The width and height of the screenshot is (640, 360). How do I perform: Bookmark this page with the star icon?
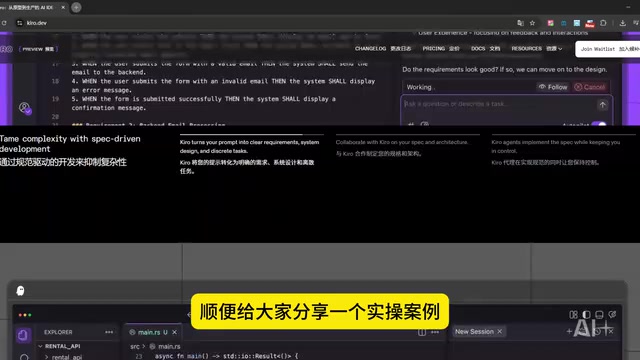tap(532, 23)
